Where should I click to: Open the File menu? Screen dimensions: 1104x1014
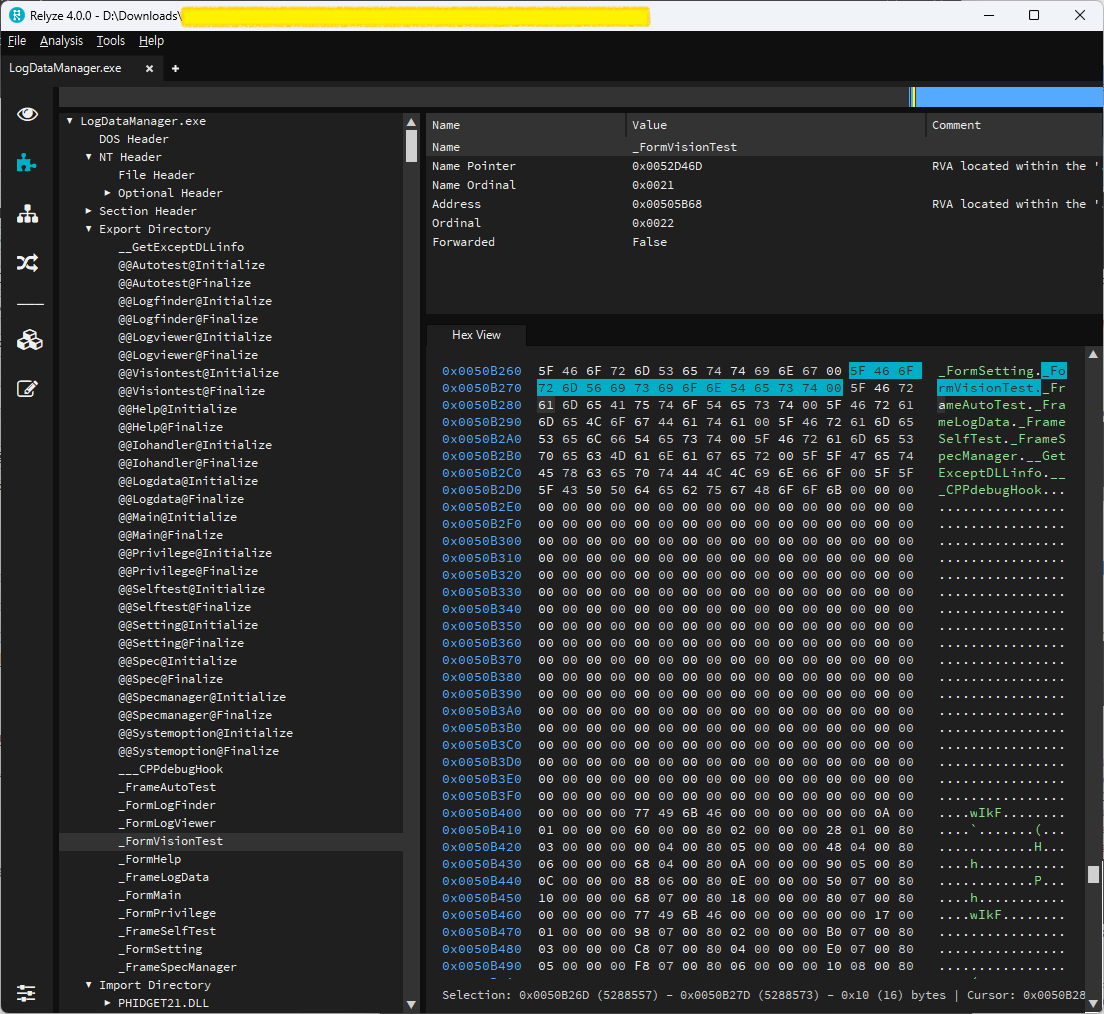tap(17, 41)
